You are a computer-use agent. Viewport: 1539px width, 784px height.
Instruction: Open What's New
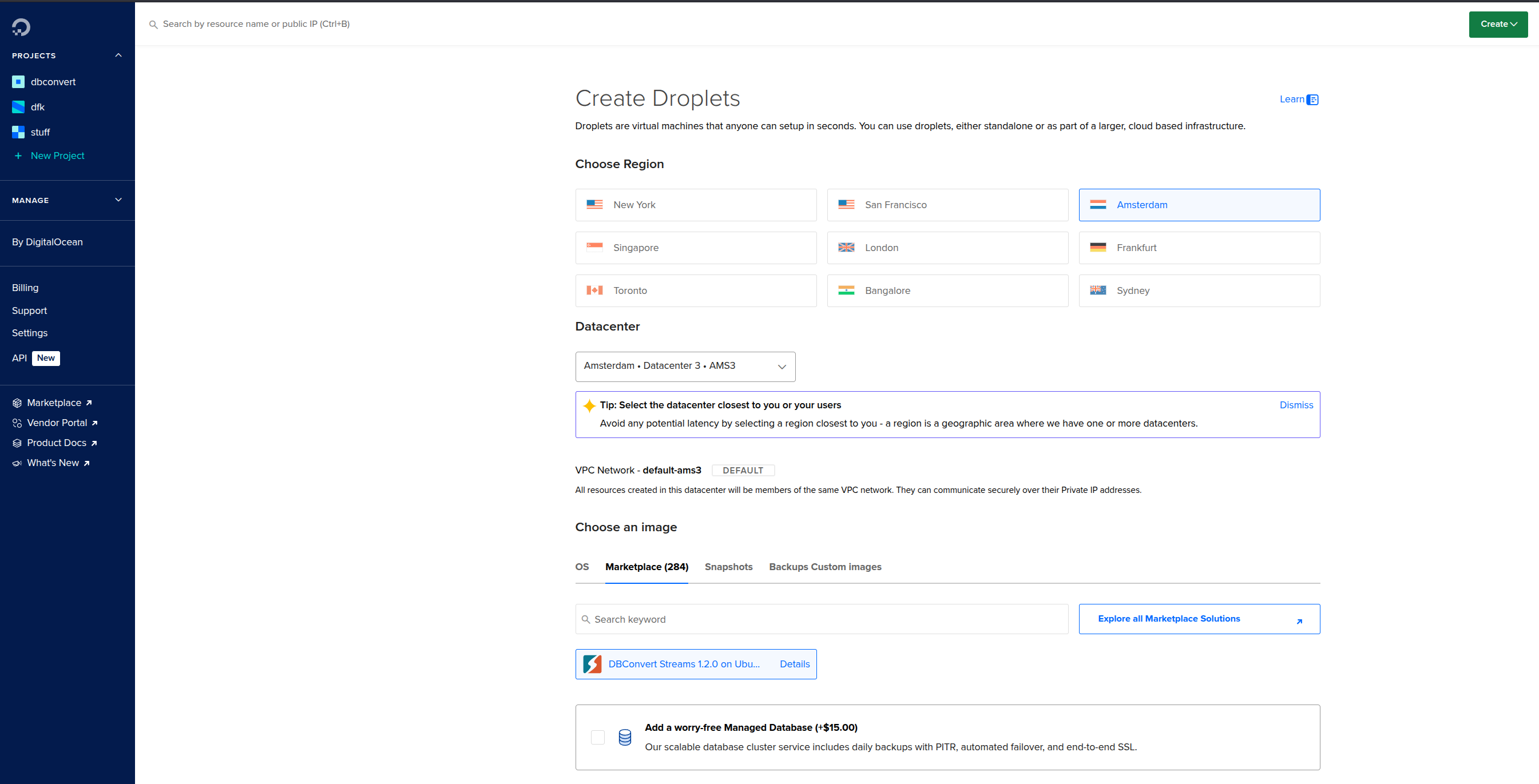(x=53, y=463)
